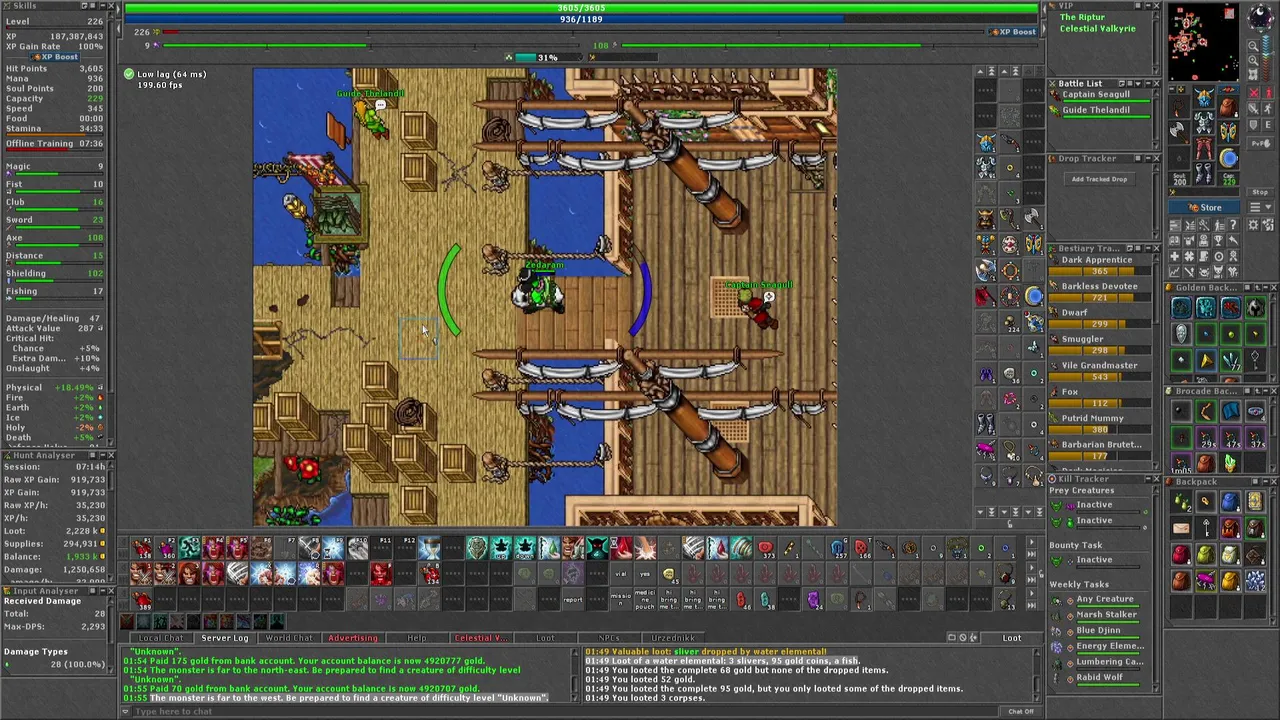The width and height of the screenshot is (1280, 720).
Task: Click the green health bar at top
Action: [581, 8]
